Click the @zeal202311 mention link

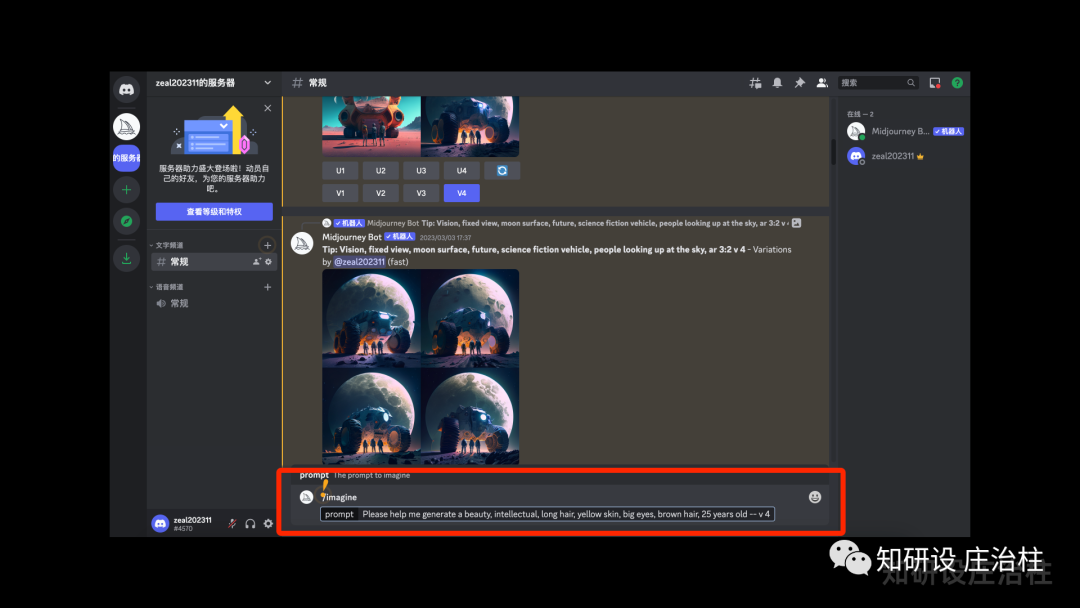point(360,262)
